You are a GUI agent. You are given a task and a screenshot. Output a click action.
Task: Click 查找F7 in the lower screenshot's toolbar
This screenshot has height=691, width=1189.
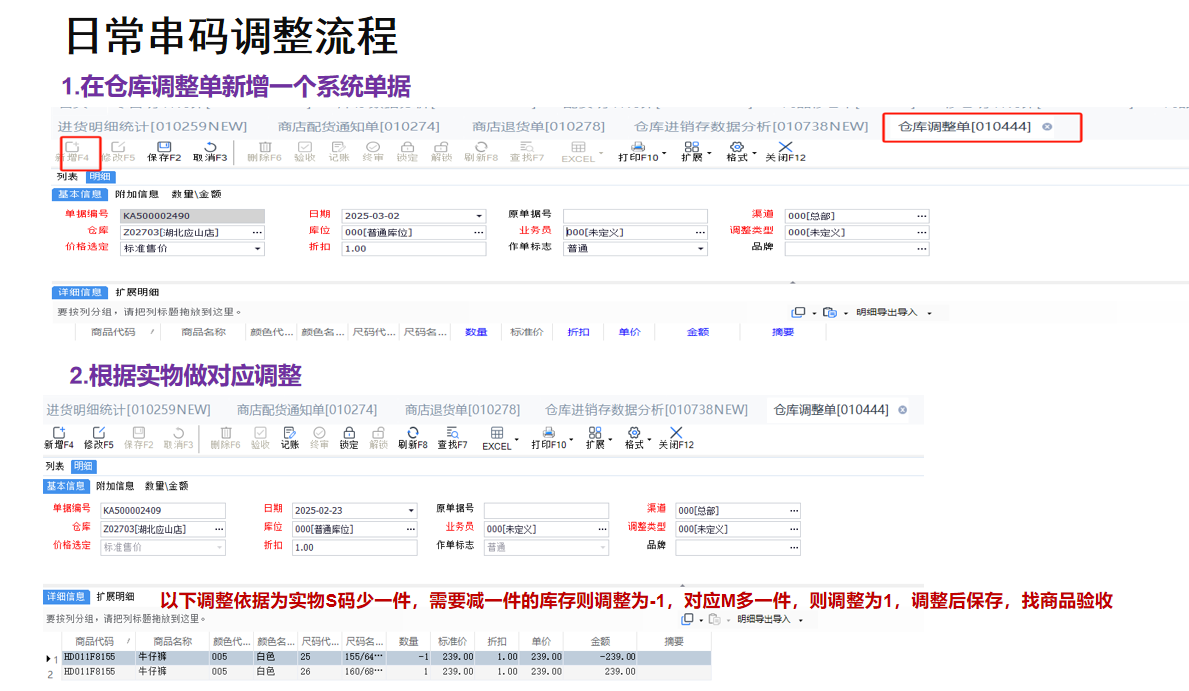[452, 438]
